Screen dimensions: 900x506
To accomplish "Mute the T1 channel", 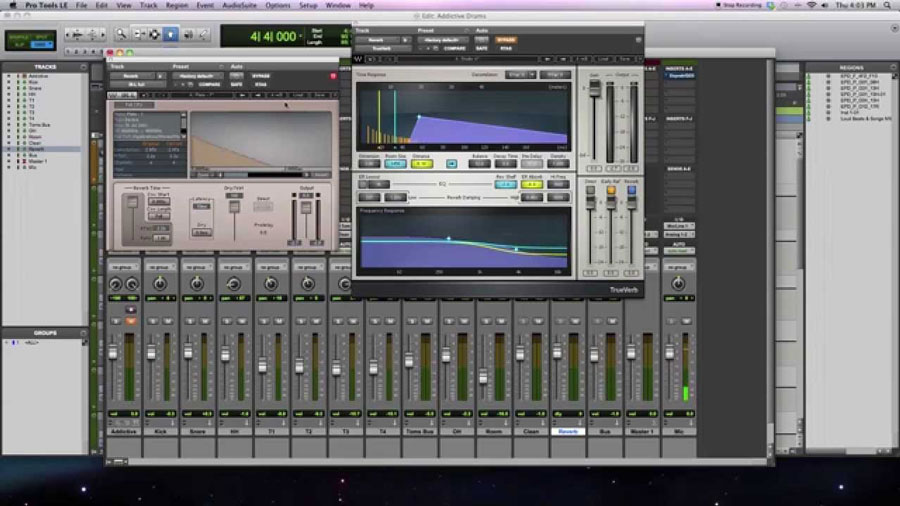I will (x=279, y=321).
